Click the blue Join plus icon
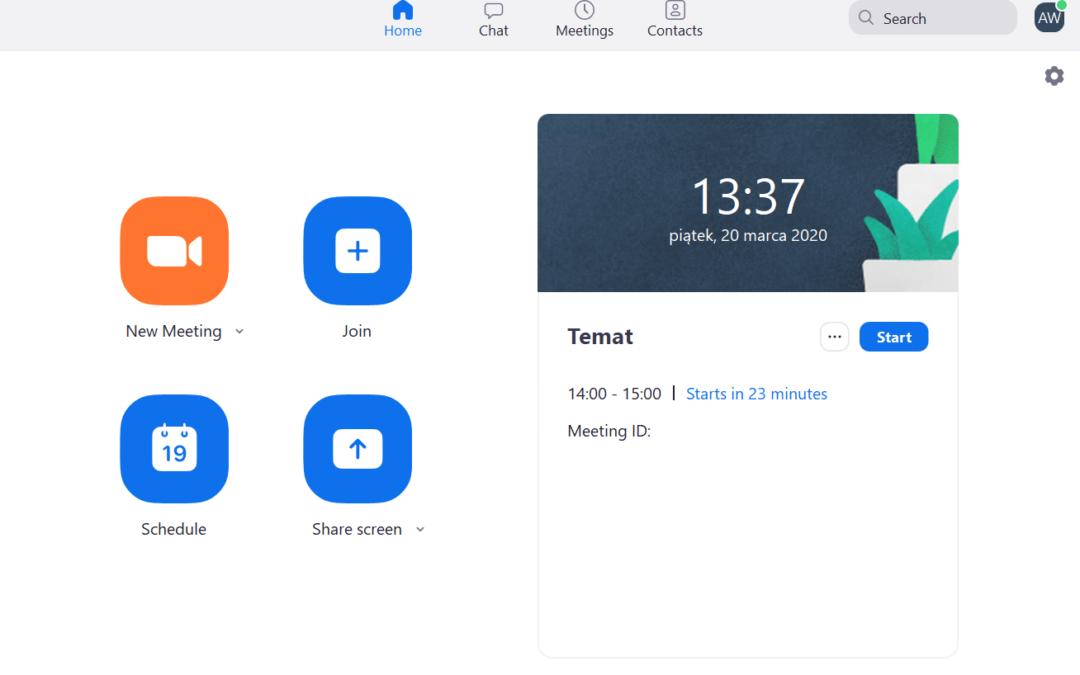1080x675 pixels. pyautogui.click(x=357, y=251)
